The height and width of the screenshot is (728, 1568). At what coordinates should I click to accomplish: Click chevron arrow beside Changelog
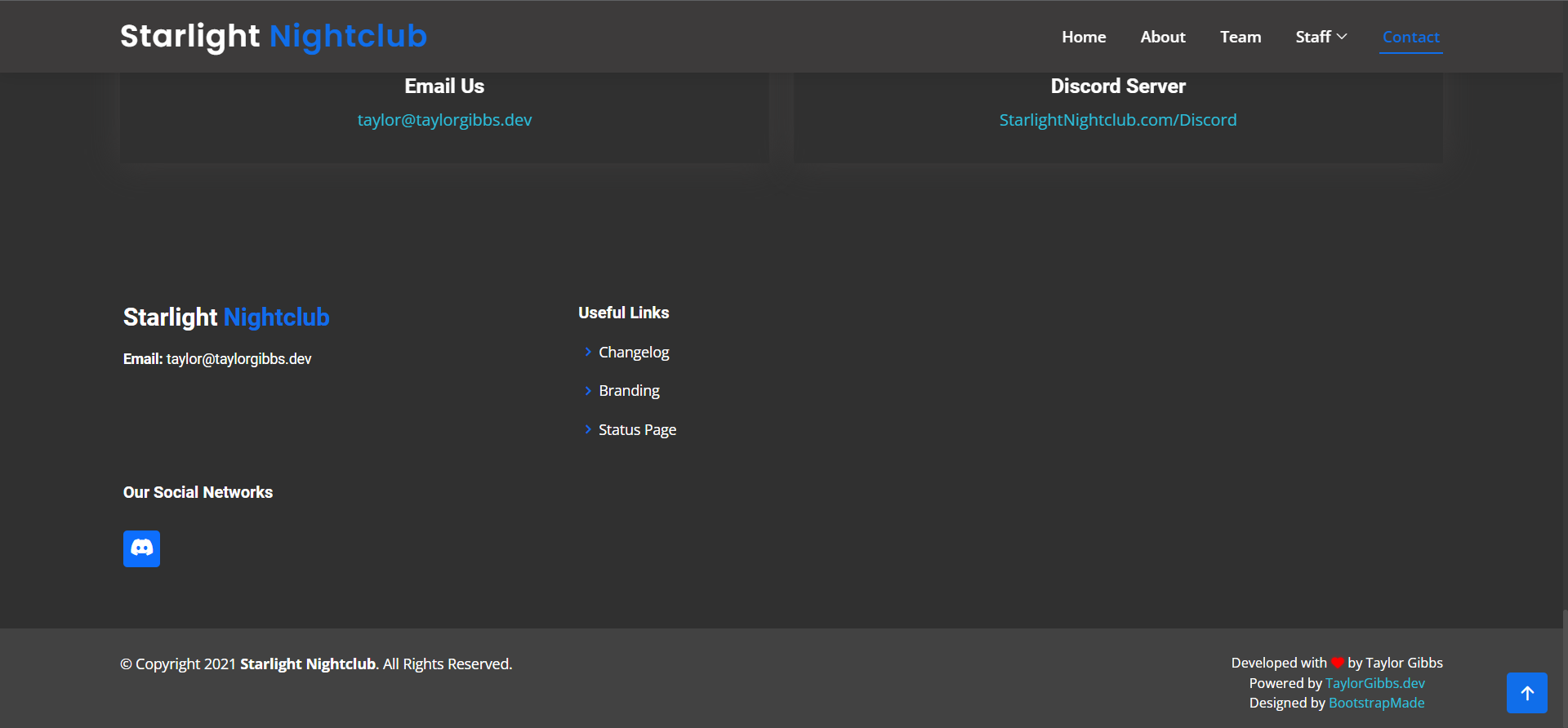tap(588, 352)
